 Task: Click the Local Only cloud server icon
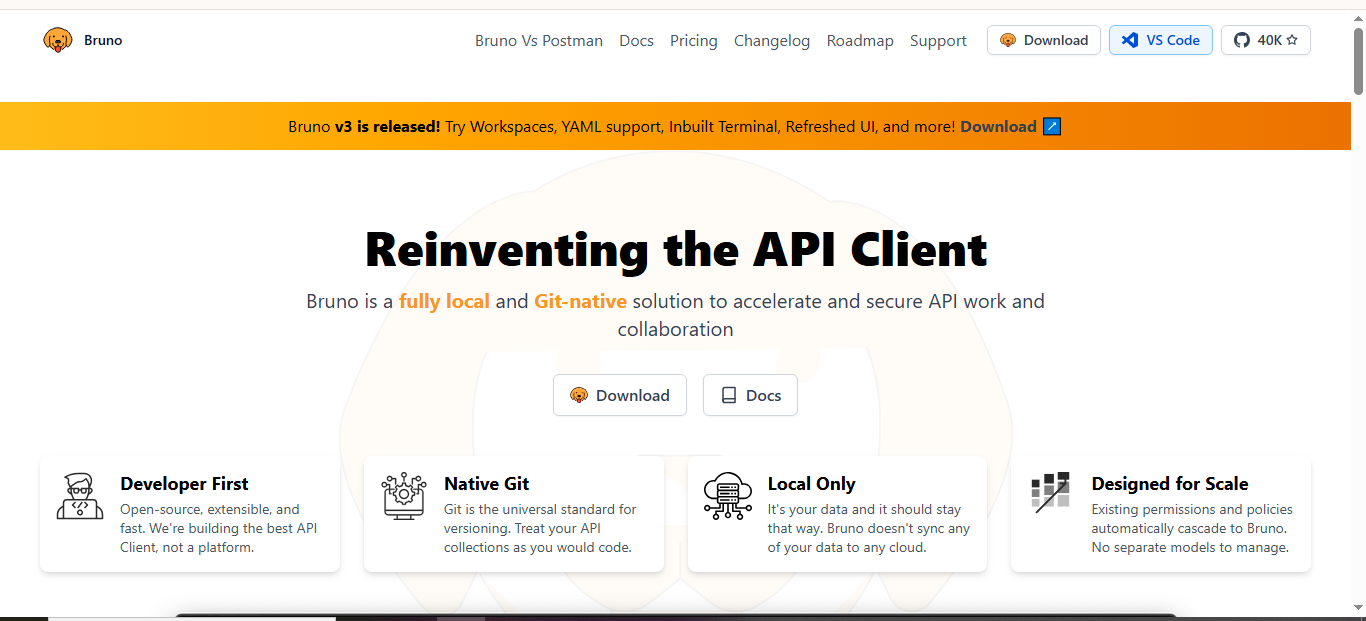727,497
